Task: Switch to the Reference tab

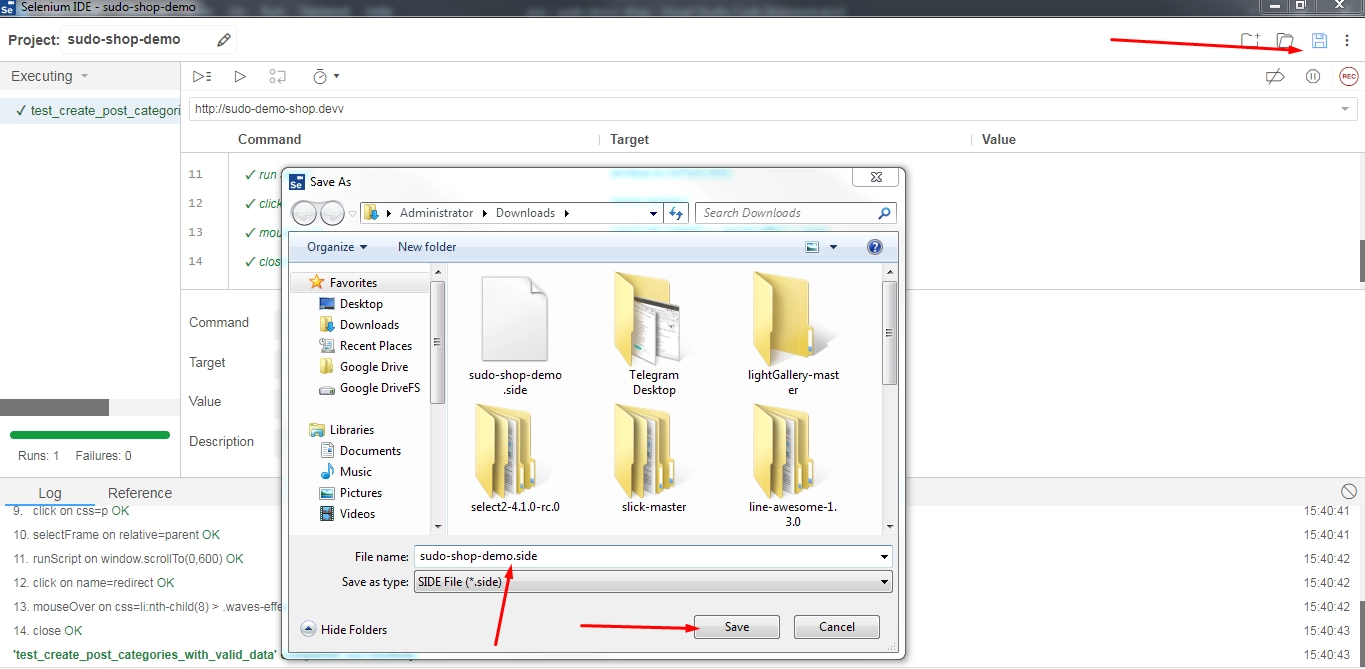Action: pyautogui.click(x=140, y=493)
